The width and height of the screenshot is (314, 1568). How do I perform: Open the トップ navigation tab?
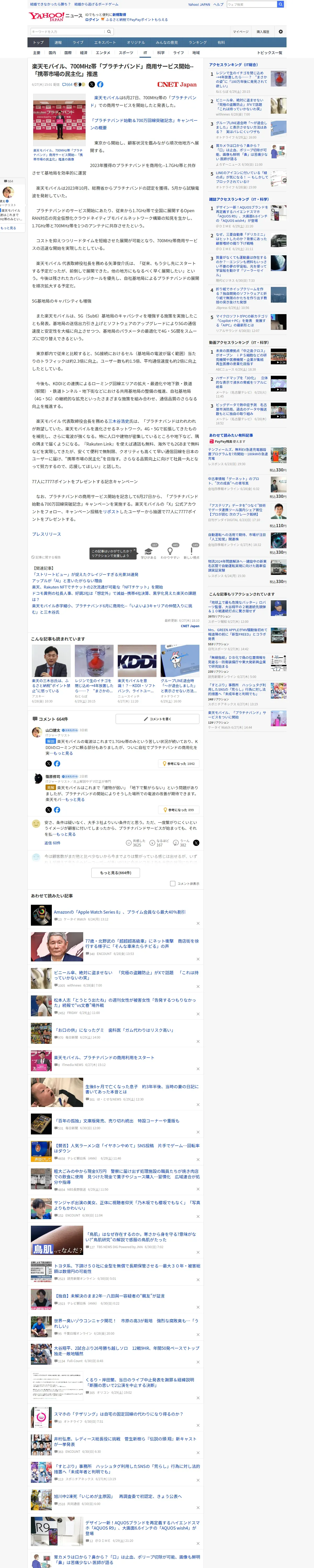pos(38,43)
